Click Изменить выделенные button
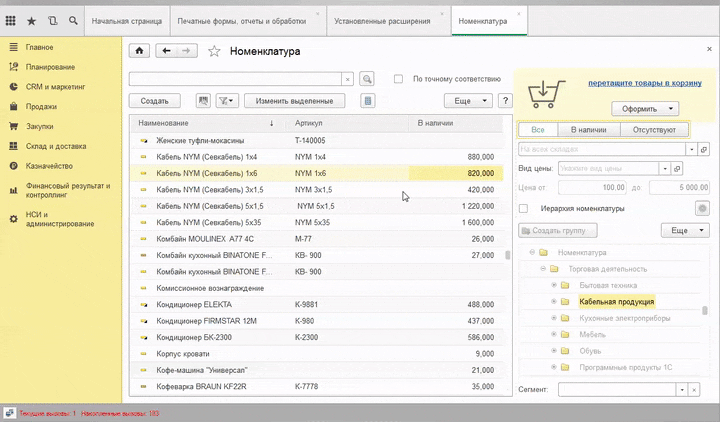Screen dimensions: 720x422 294,101
